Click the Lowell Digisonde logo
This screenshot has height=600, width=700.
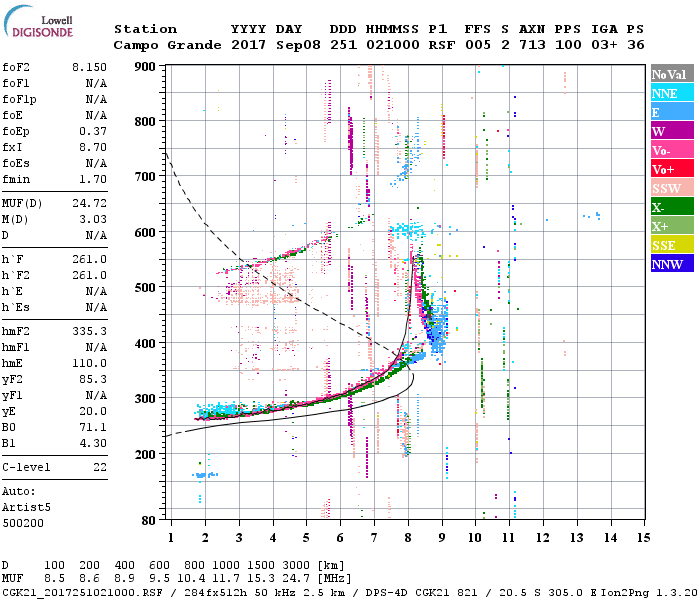coord(38,21)
